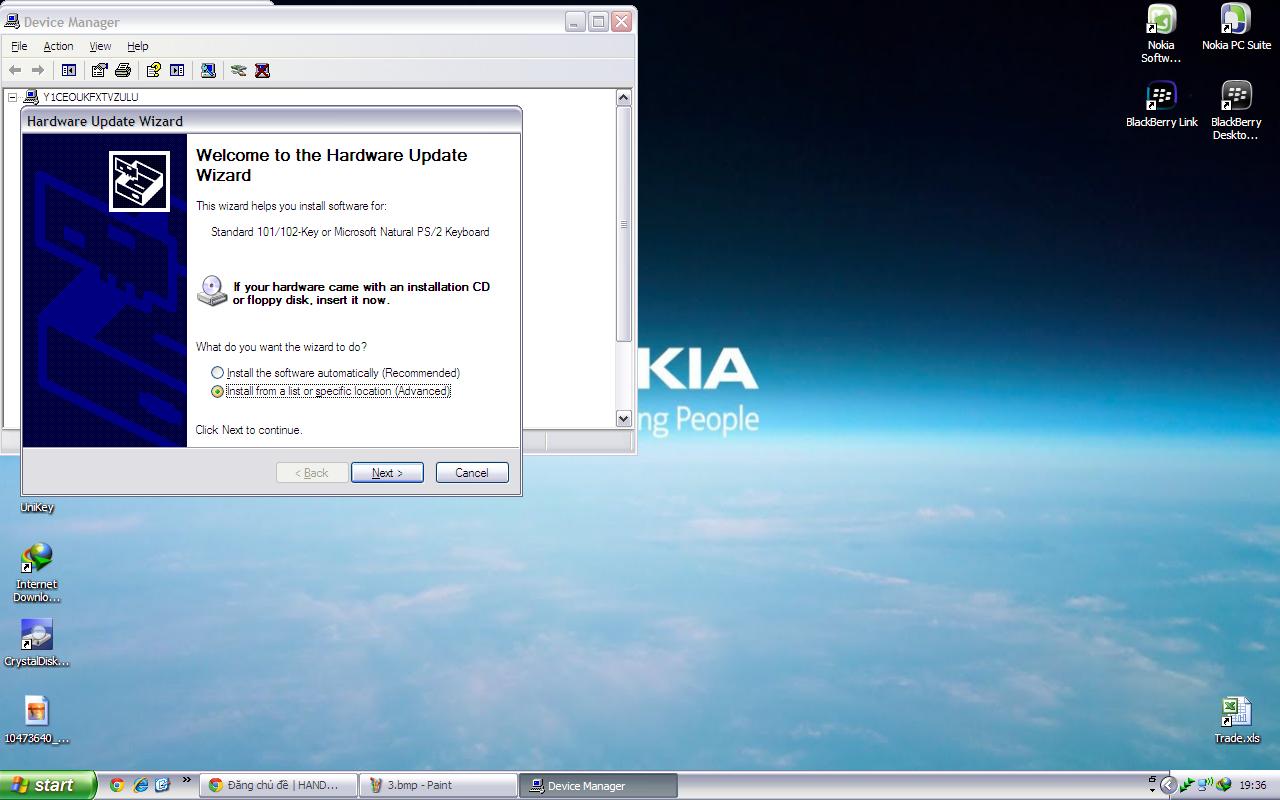The image size is (1280, 800).
Task: Switch to 3.bmp - Paint taskbar window
Action: pyautogui.click(x=437, y=785)
